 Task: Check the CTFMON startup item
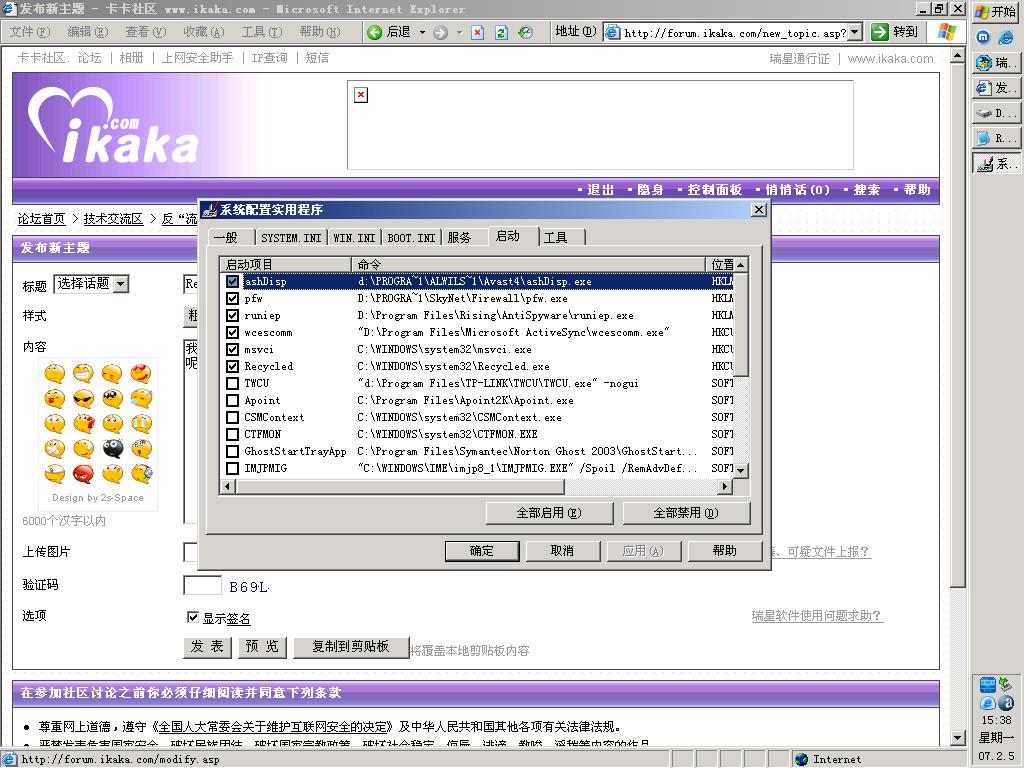pos(232,434)
